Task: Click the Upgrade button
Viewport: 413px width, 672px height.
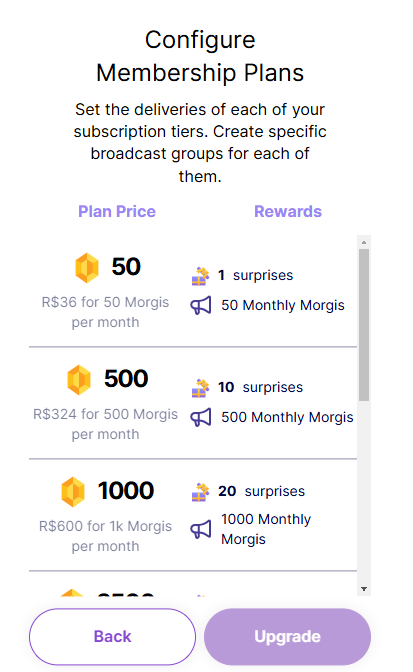Action: coord(287,636)
